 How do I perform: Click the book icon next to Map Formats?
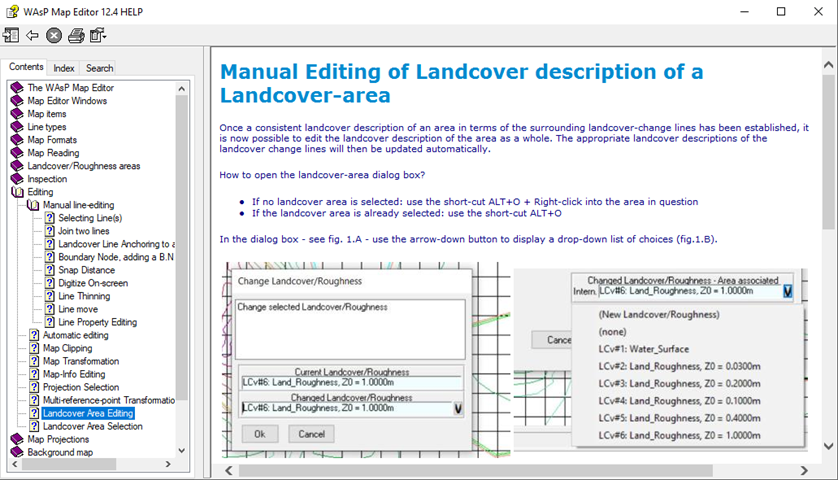(x=17, y=140)
